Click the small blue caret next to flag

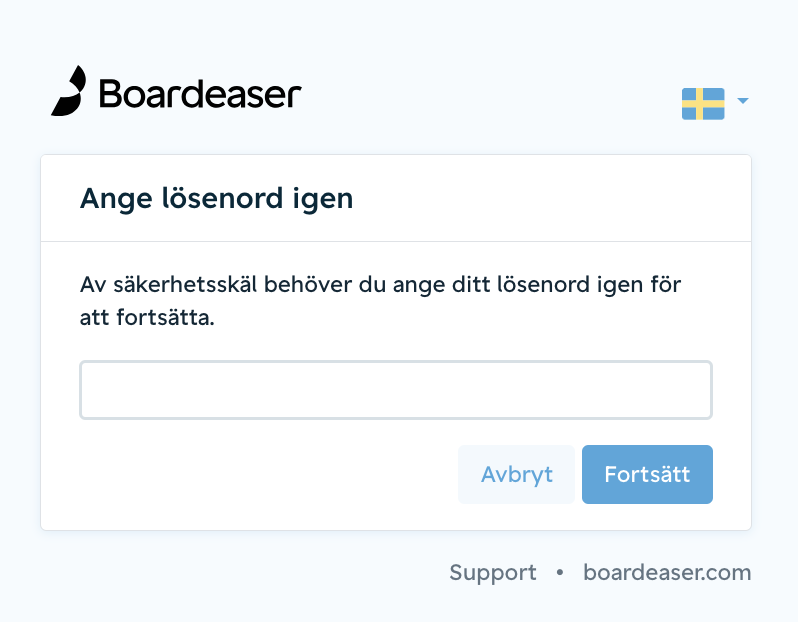[743, 101]
